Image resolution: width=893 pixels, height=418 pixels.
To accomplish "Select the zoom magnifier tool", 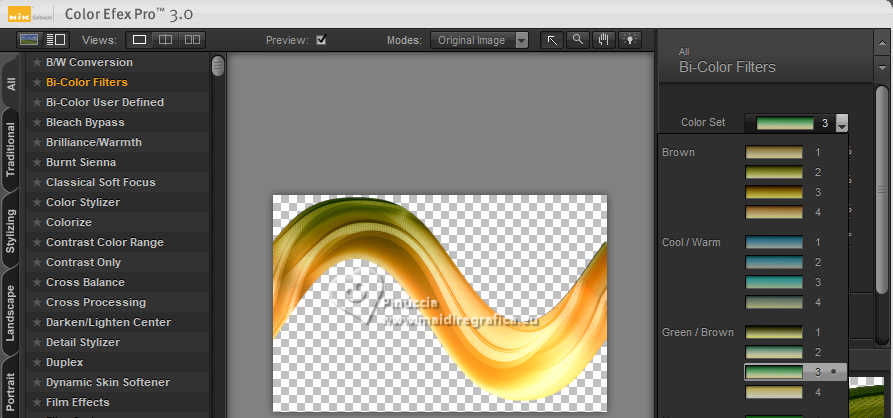I will pos(578,40).
